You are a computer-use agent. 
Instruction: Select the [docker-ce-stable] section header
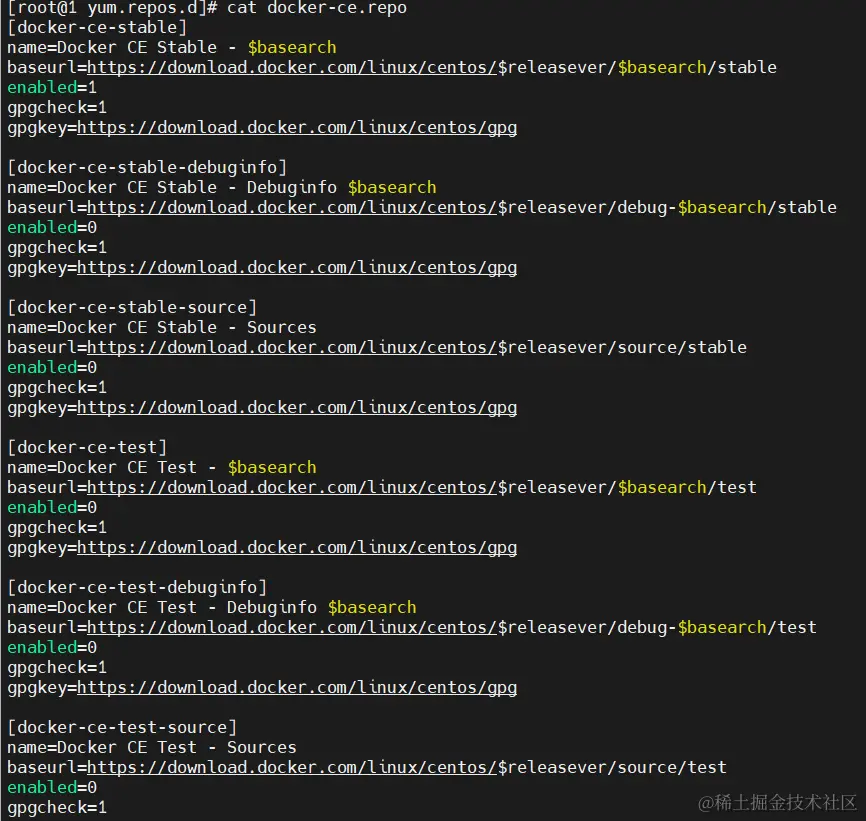click(x=97, y=28)
